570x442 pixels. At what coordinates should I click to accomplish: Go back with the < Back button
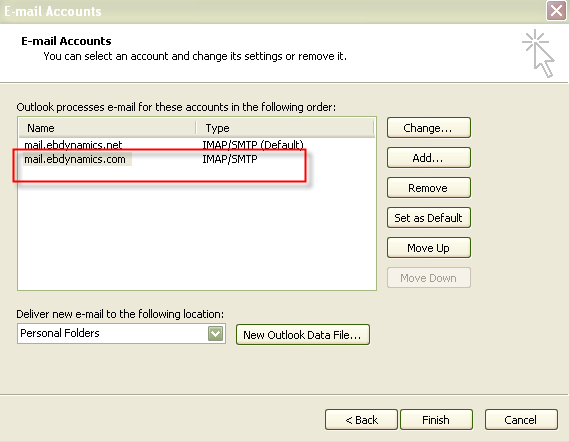pos(361,420)
